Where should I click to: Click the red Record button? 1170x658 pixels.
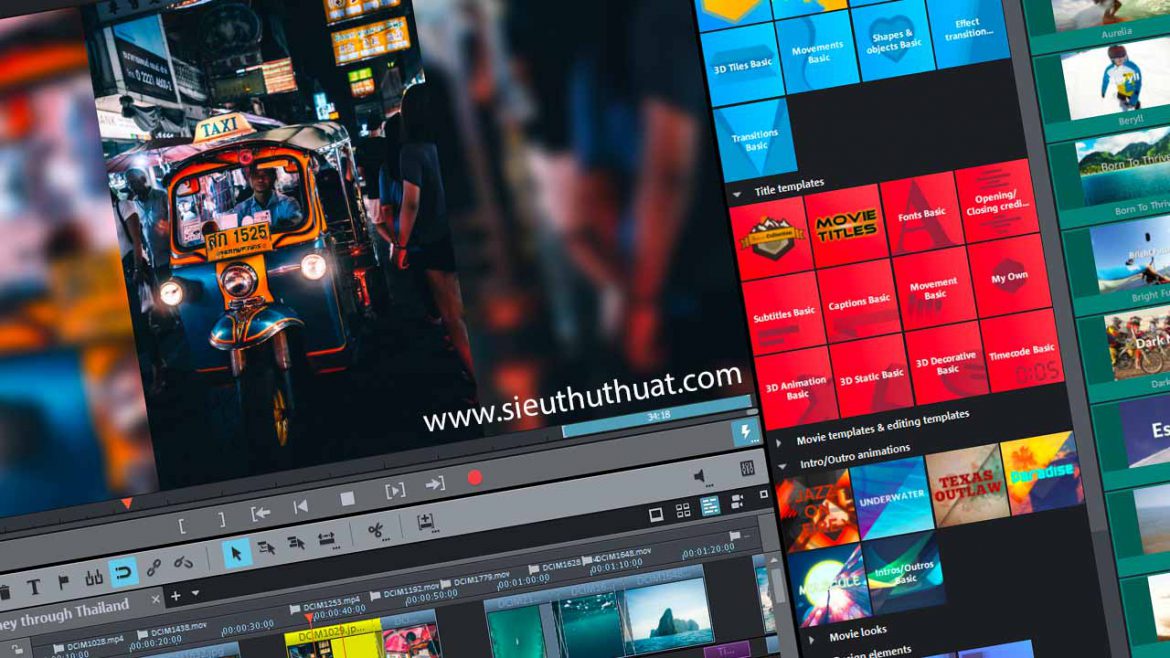point(474,478)
